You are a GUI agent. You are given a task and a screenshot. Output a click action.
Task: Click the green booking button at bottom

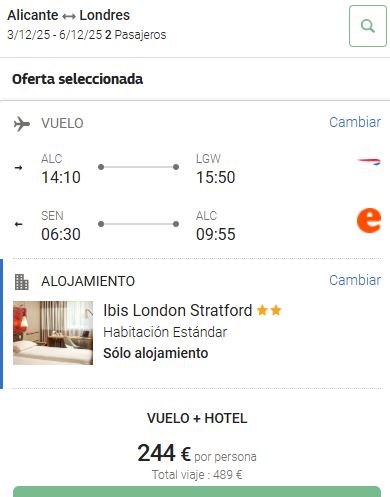click(197, 492)
